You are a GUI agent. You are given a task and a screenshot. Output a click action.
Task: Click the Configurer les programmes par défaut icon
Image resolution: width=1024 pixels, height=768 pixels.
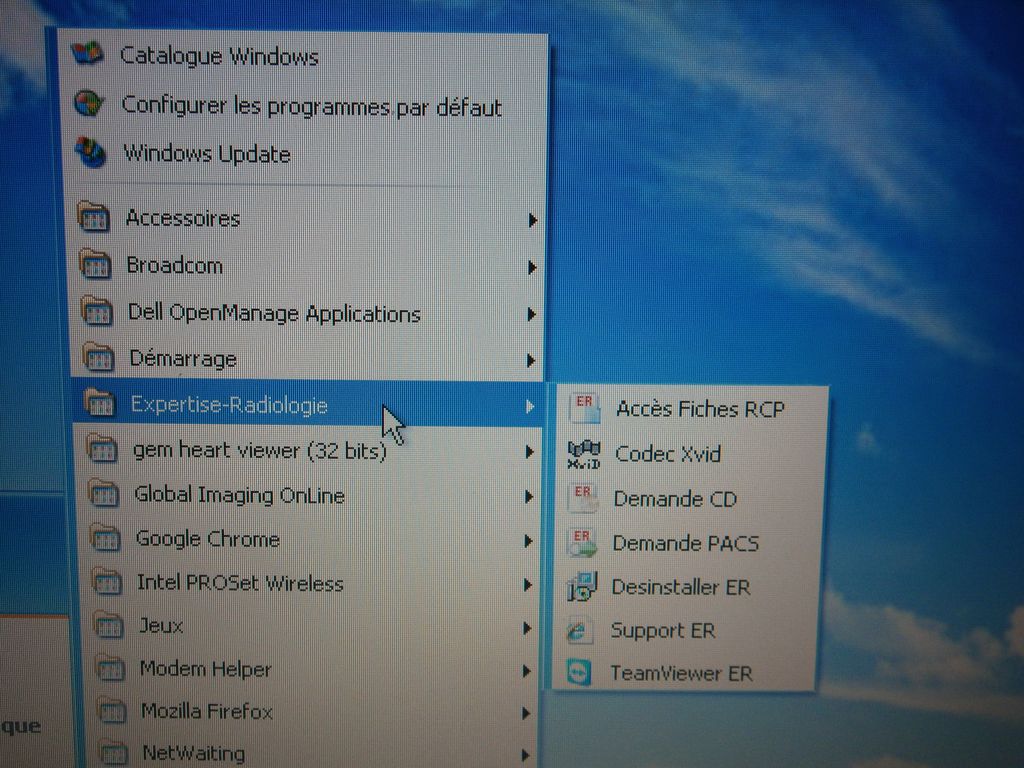pyautogui.click(x=88, y=103)
